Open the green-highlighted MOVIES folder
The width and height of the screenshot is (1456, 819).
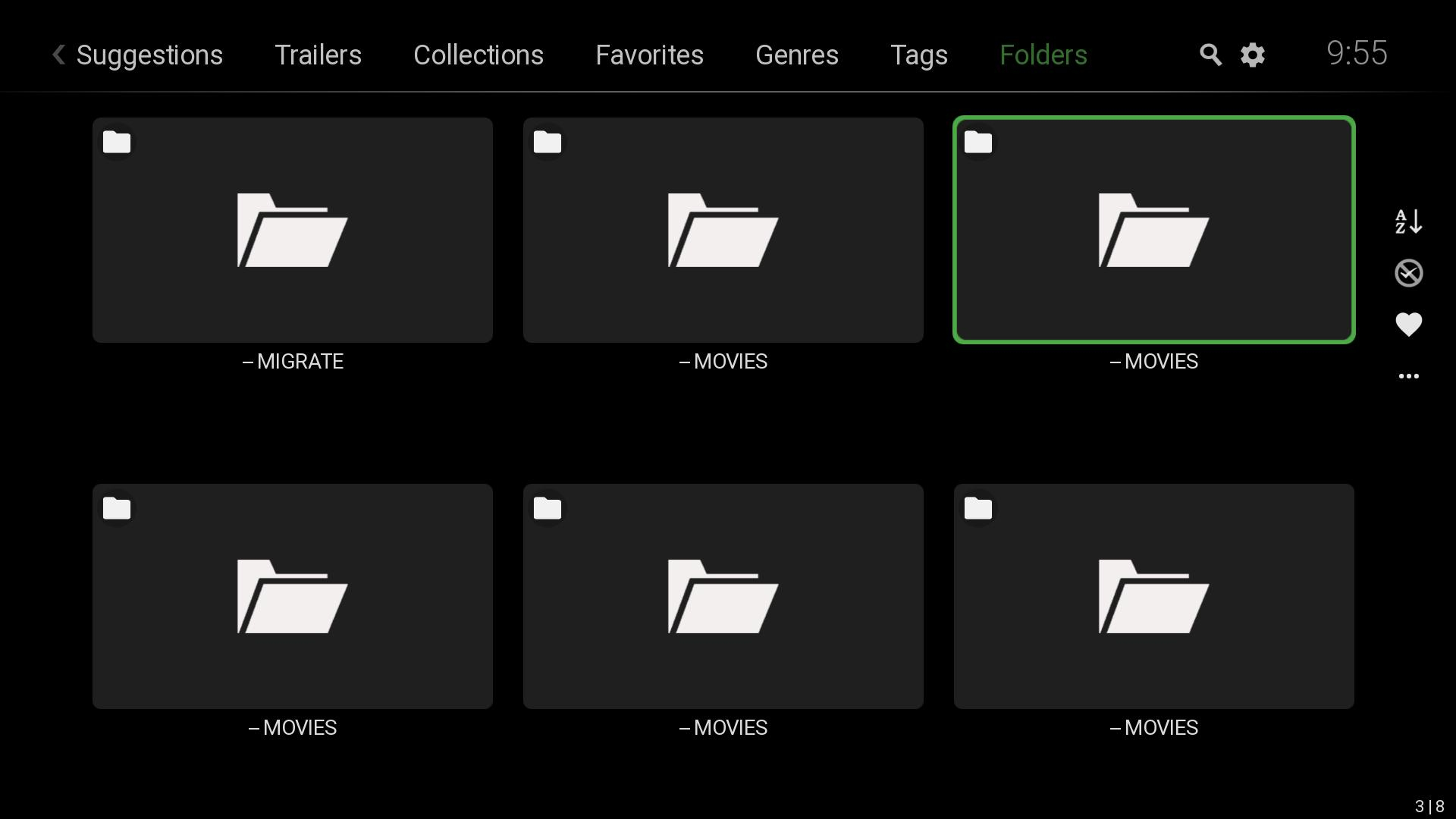click(x=1153, y=230)
